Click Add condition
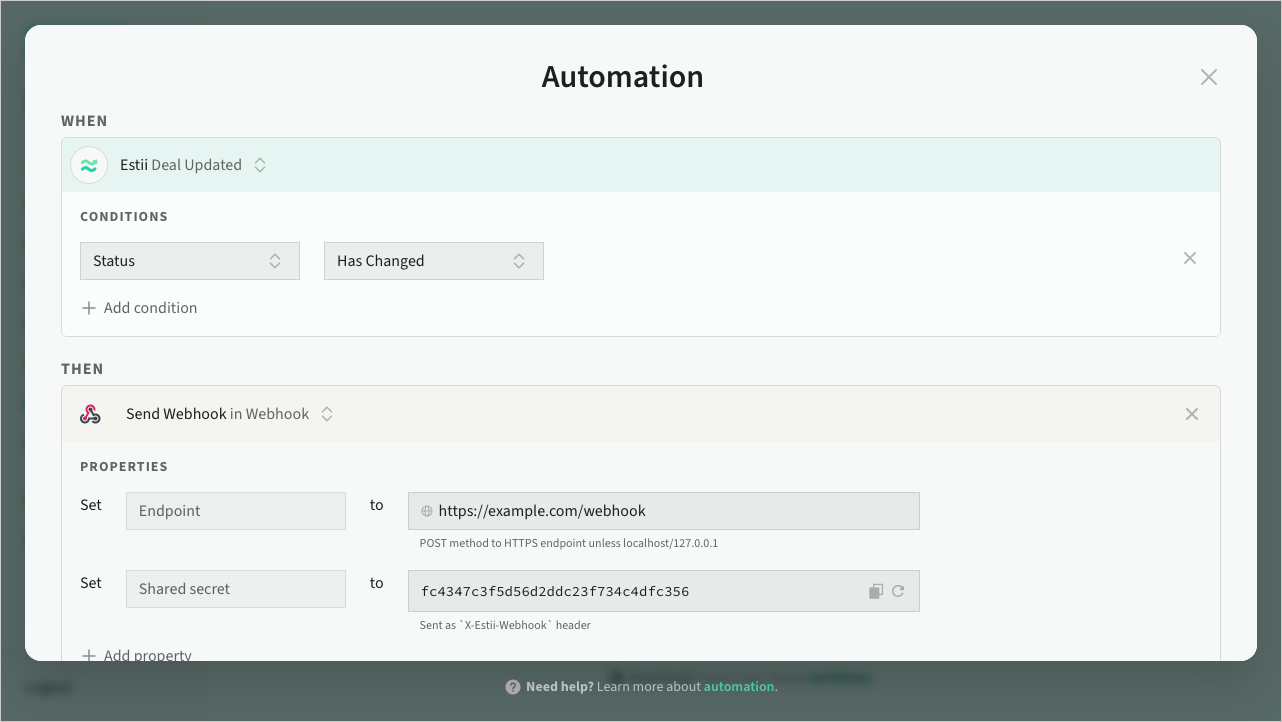1282x722 pixels. pos(139,308)
